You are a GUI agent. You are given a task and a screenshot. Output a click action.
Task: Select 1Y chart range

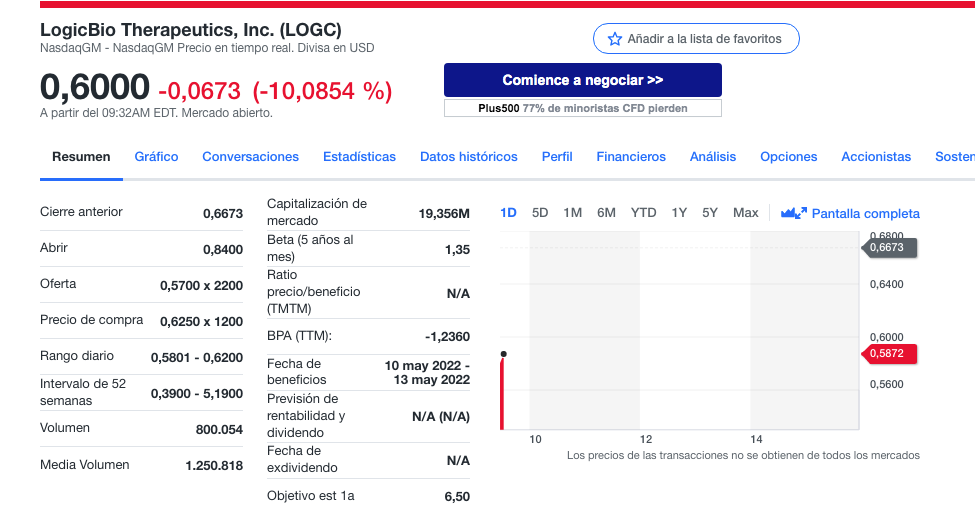tap(678, 213)
